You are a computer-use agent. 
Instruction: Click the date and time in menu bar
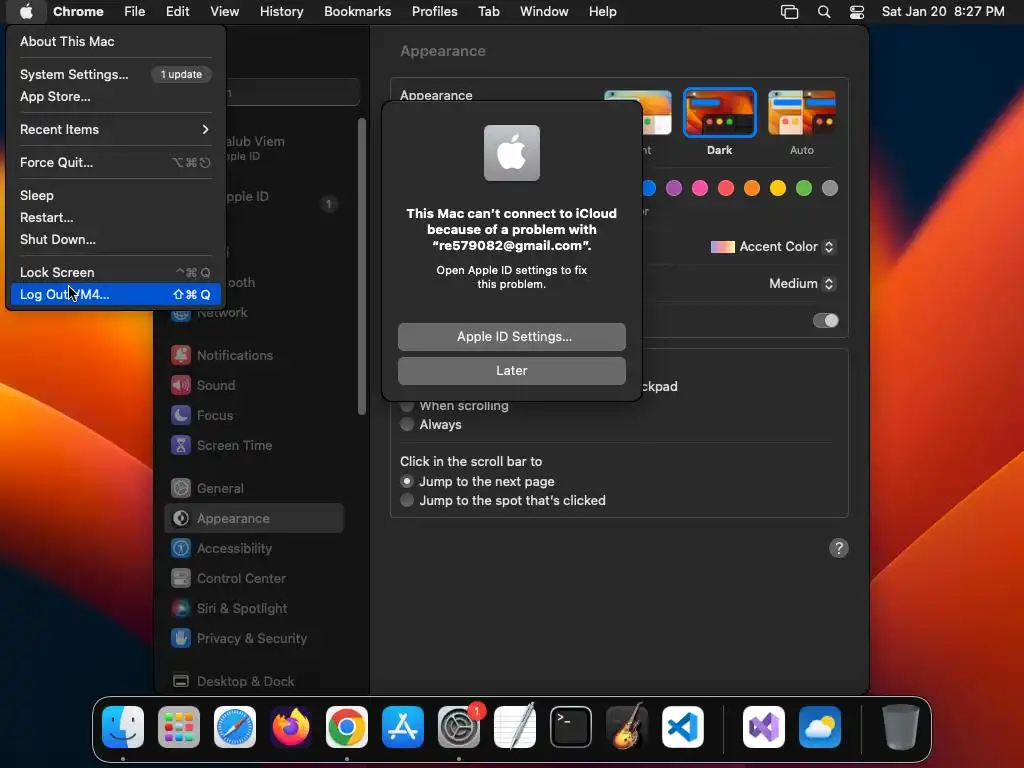click(x=943, y=12)
